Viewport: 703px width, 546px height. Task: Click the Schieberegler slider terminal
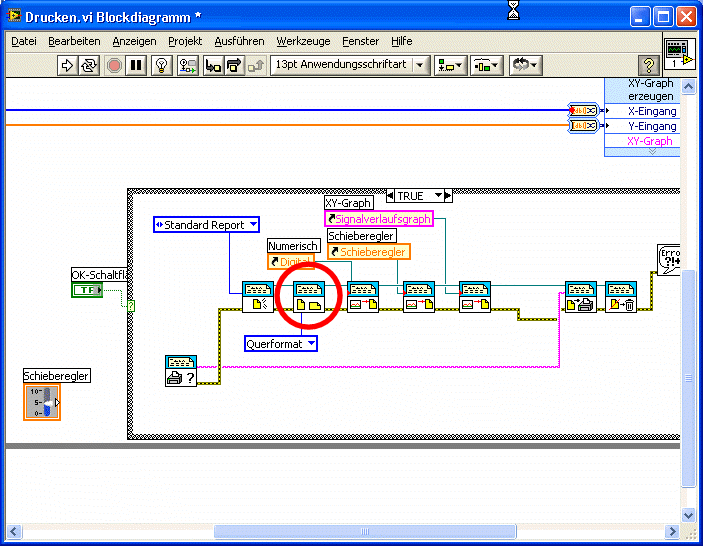42,402
